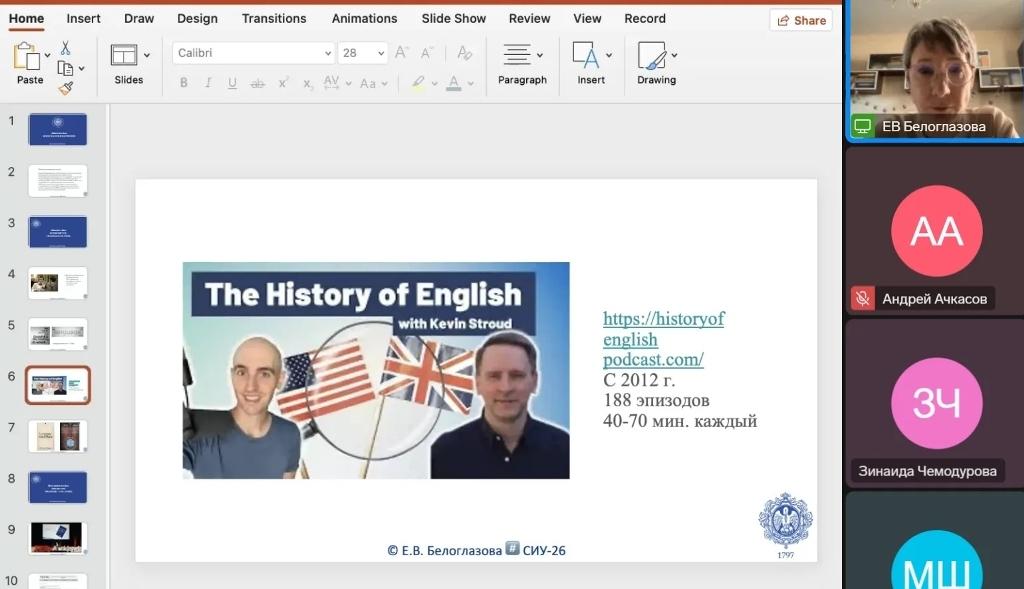Open the font size 28 dropdown

point(381,53)
